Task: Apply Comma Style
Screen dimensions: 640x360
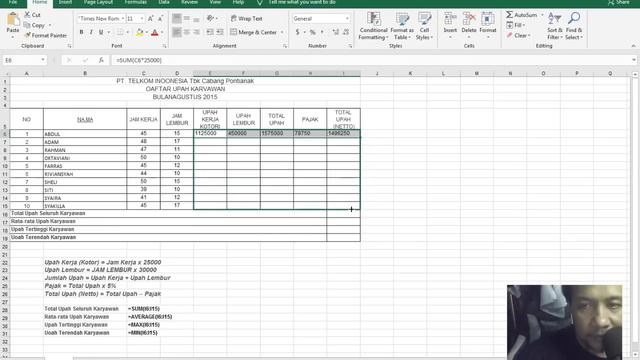Action: coord(322,32)
